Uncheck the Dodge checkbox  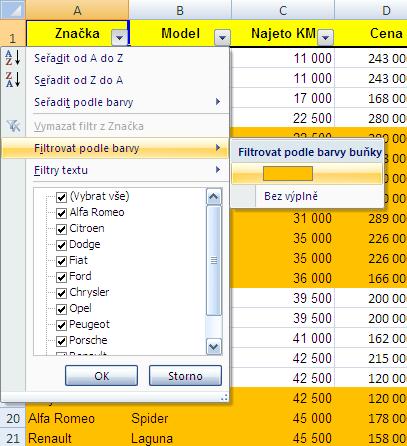pyautogui.click(x=61, y=245)
